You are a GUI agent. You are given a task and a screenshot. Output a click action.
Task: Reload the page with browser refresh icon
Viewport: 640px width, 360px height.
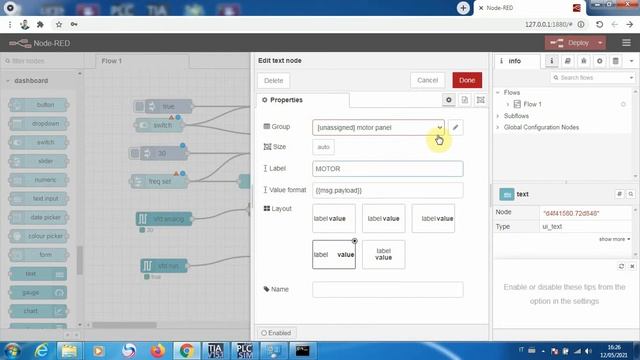(x=599, y=24)
